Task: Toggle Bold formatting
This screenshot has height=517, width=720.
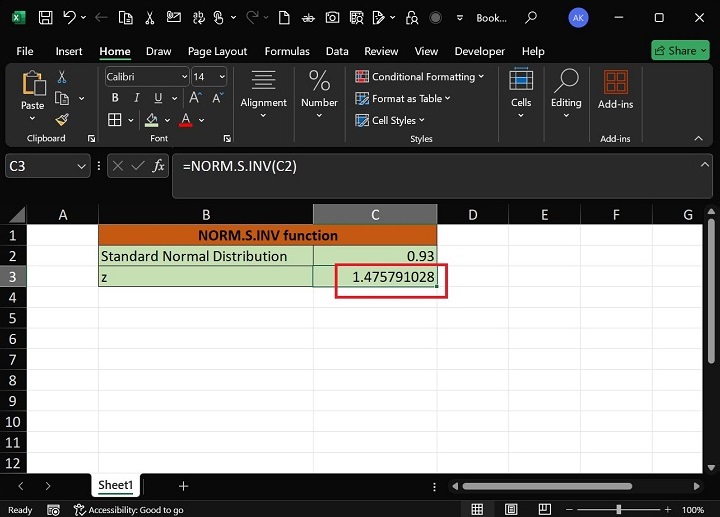Action: coord(115,98)
